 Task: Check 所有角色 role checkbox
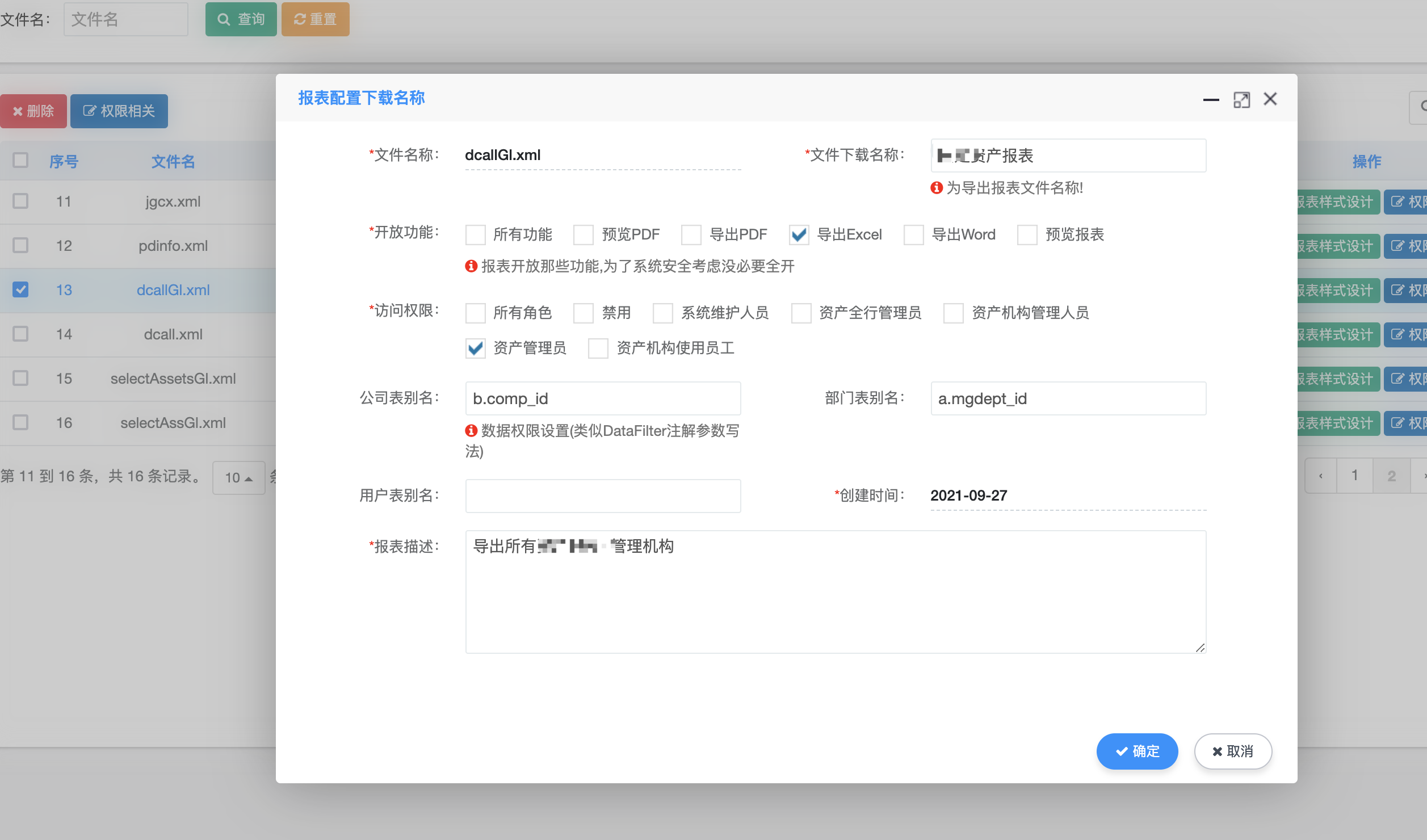click(475, 313)
